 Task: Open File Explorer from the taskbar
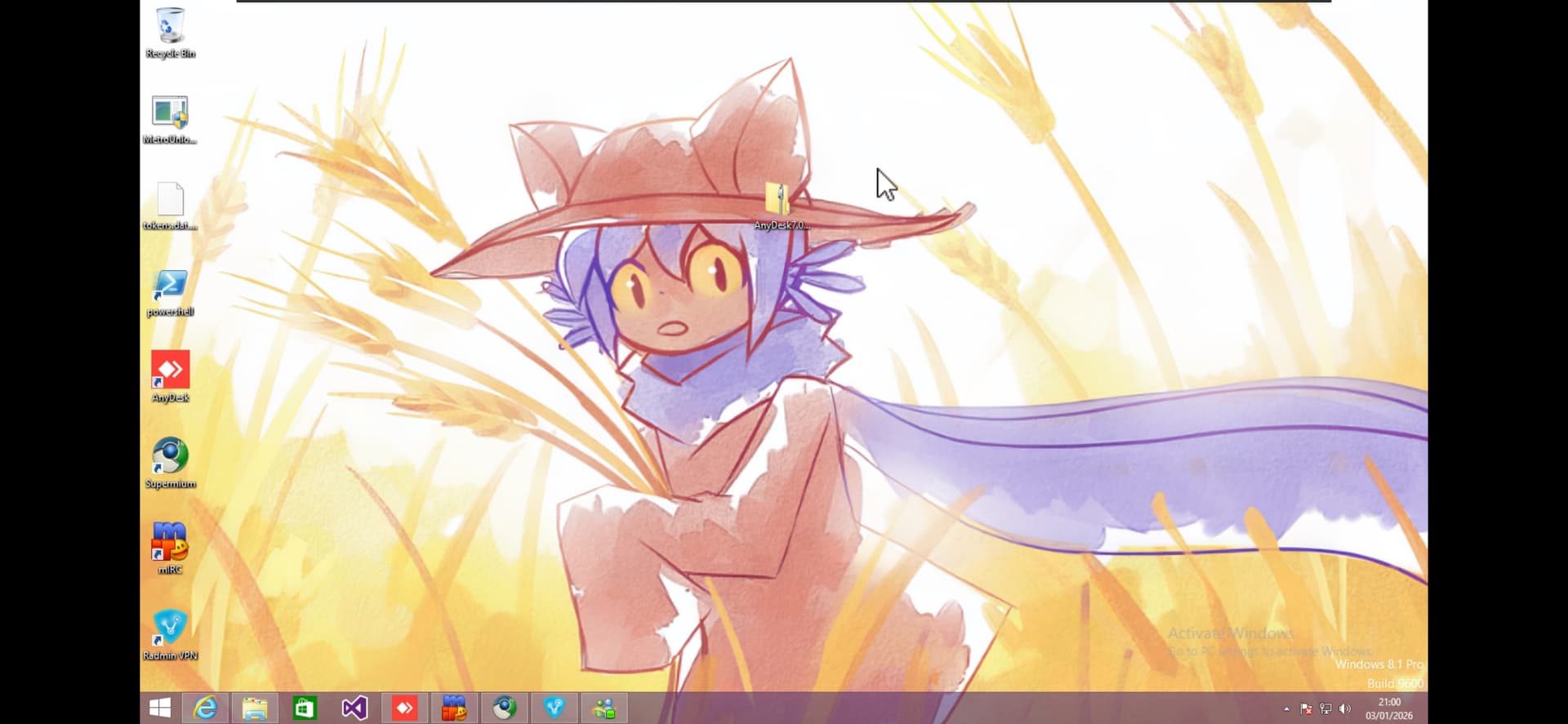[255, 708]
